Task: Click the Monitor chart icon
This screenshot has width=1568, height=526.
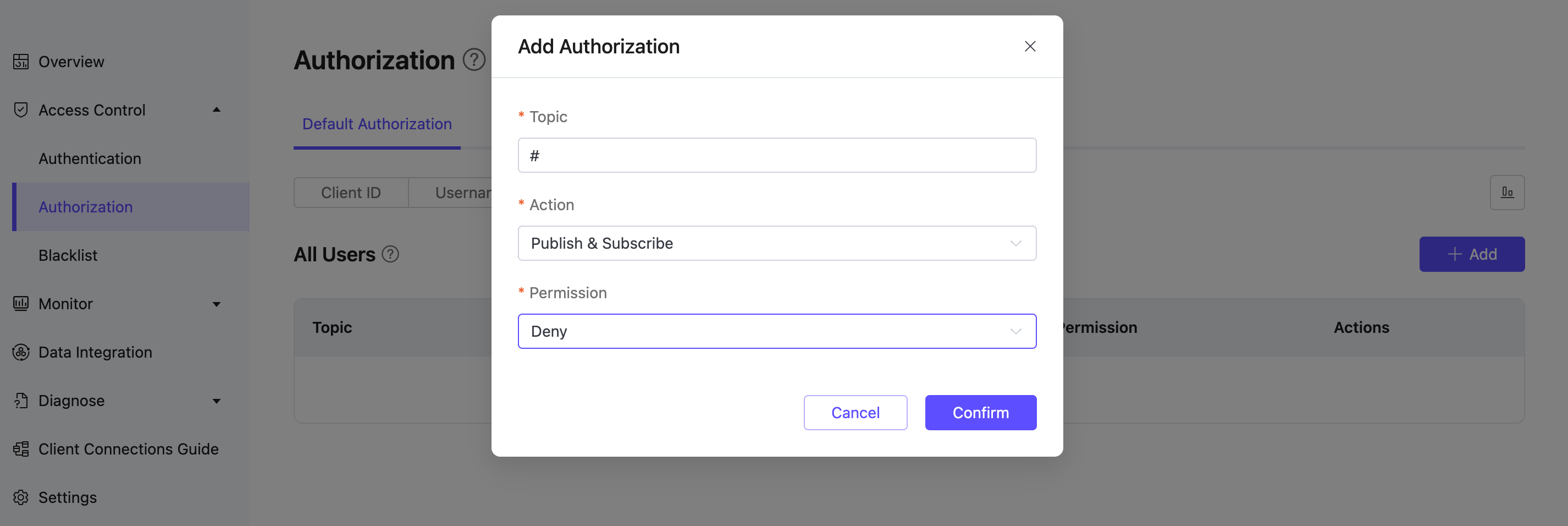Action: coord(21,304)
